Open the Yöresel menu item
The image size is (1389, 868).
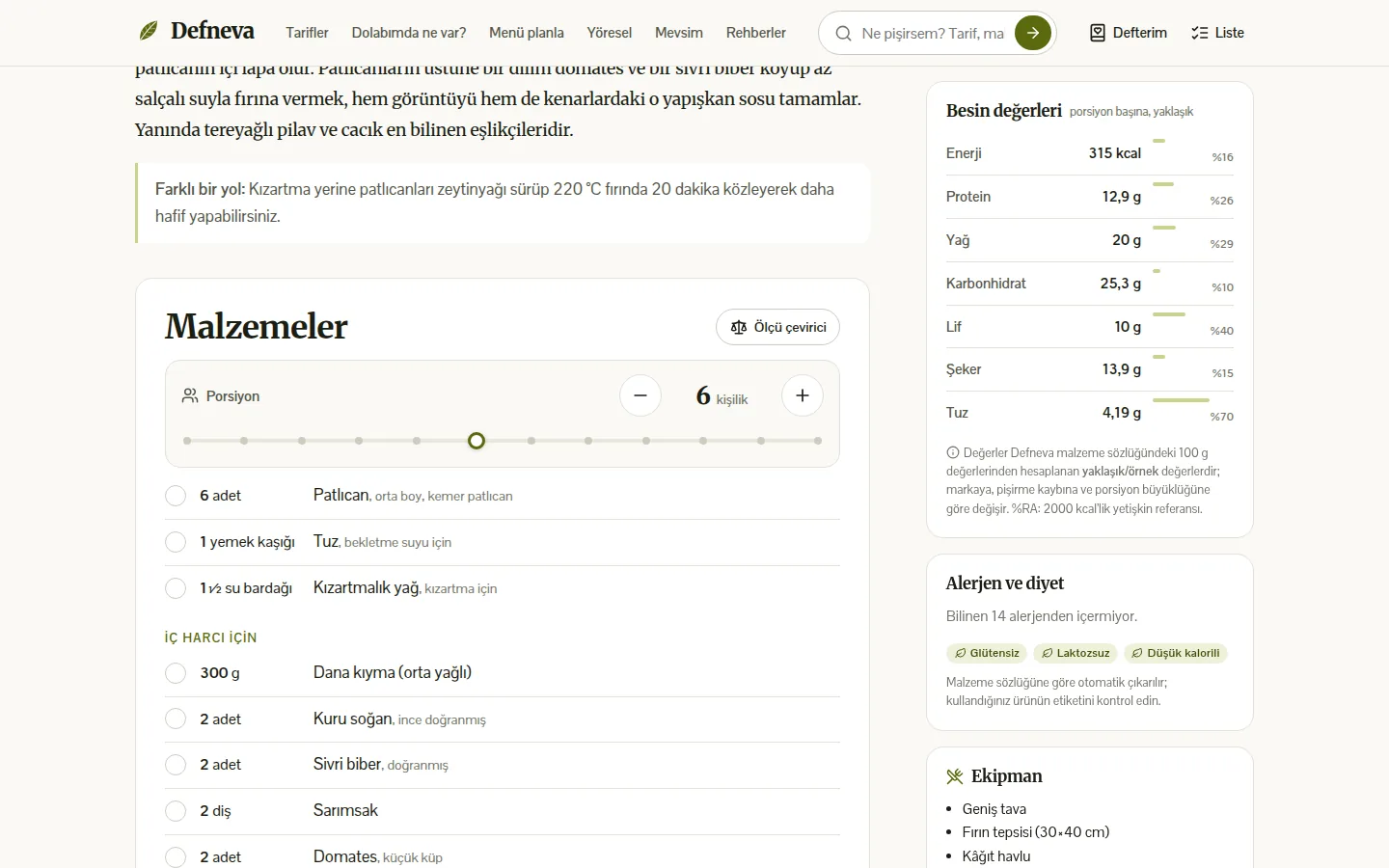click(610, 33)
